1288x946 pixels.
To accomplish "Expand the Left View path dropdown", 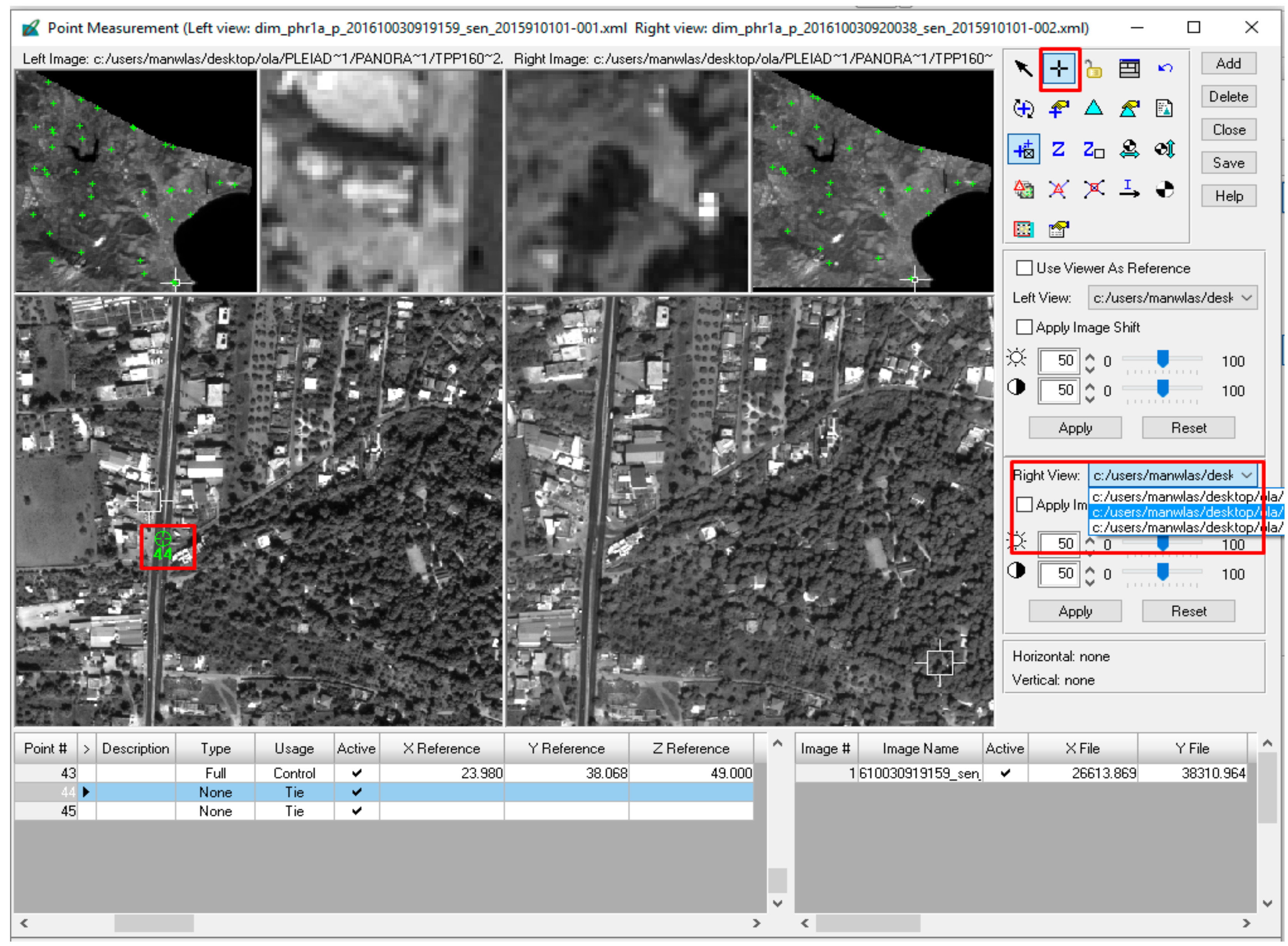I will (x=1246, y=298).
